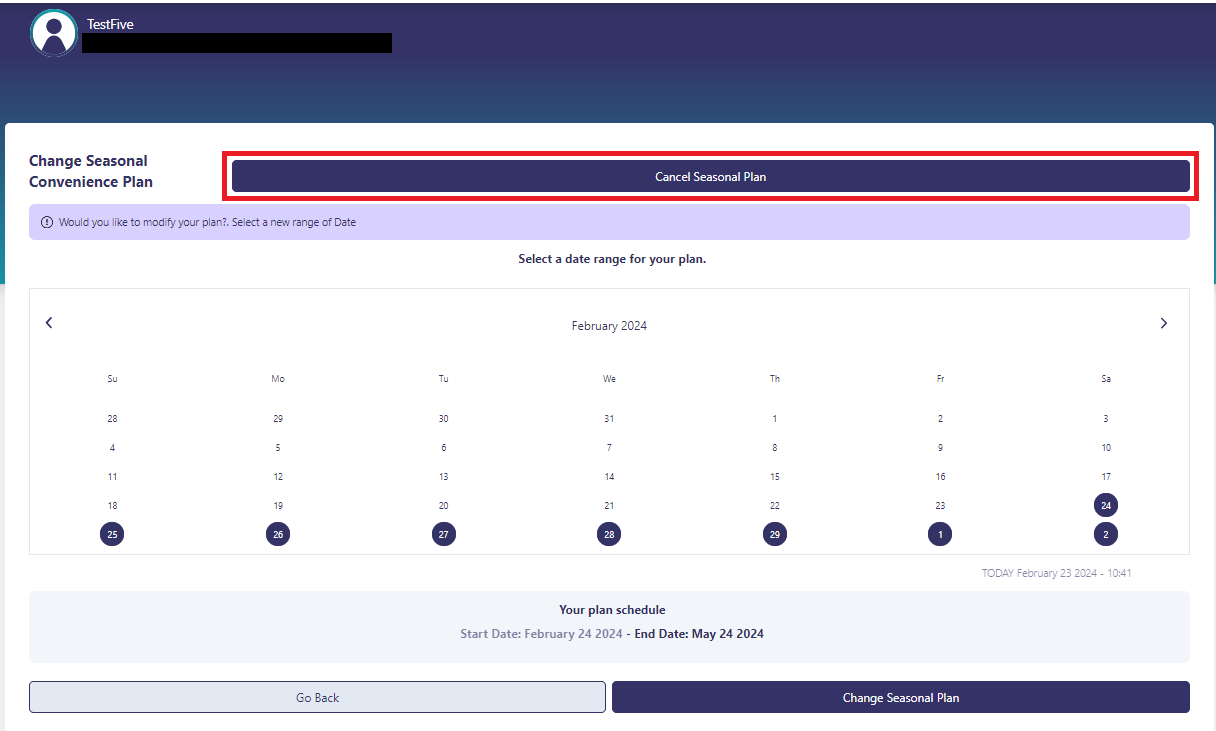Click the Su weekday column header
1216x731 pixels.
tap(112, 378)
